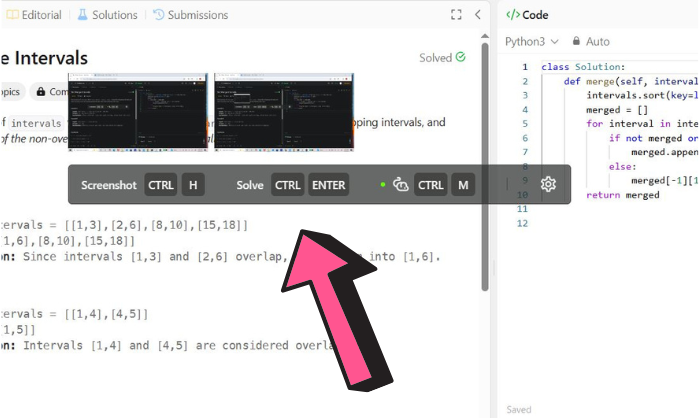Click the Editorial book icon
Viewport: 700px width, 418px height.
12,15
